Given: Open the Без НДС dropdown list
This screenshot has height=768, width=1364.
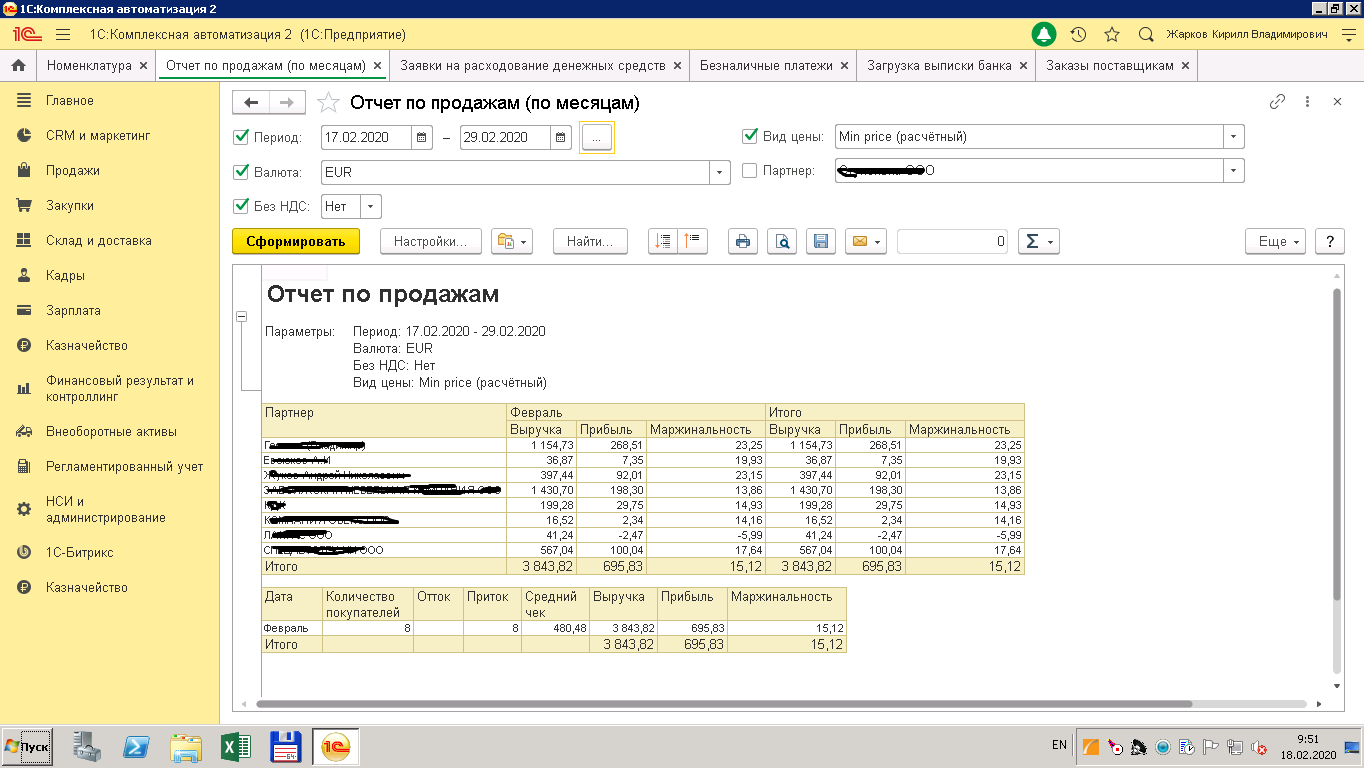Looking at the screenshot, I should (x=370, y=207).
